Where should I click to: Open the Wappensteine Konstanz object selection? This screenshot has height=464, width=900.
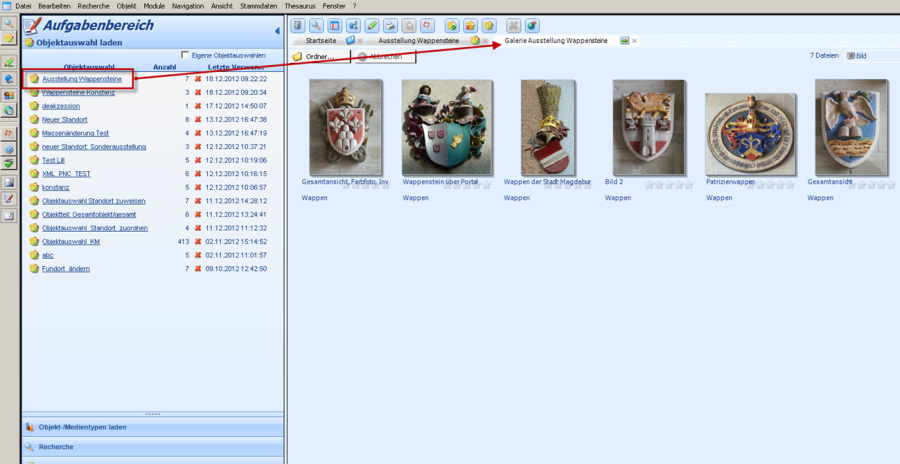point(78,92)
